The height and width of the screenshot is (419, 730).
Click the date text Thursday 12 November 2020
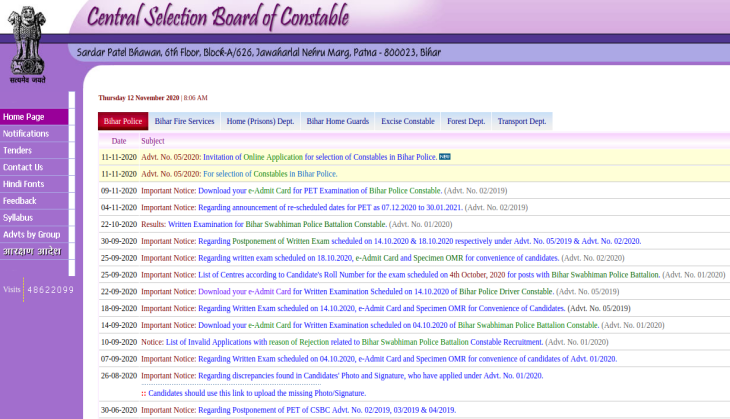point(139,98)
